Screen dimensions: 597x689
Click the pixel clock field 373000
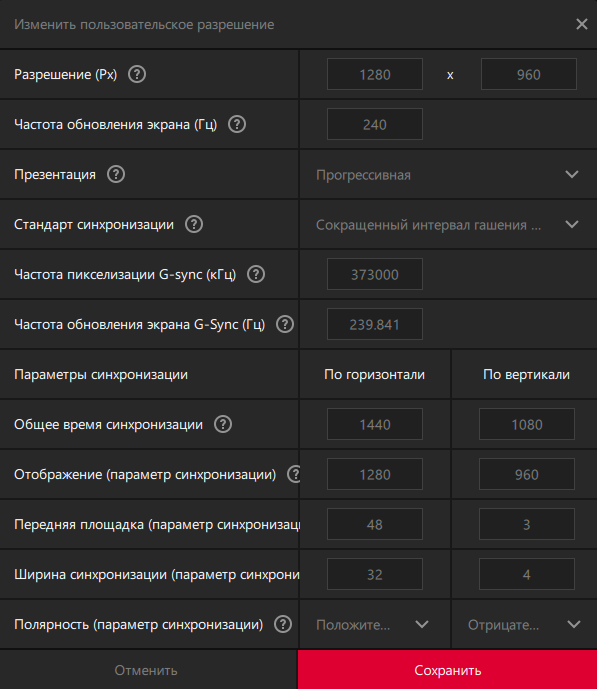point(375,274)
